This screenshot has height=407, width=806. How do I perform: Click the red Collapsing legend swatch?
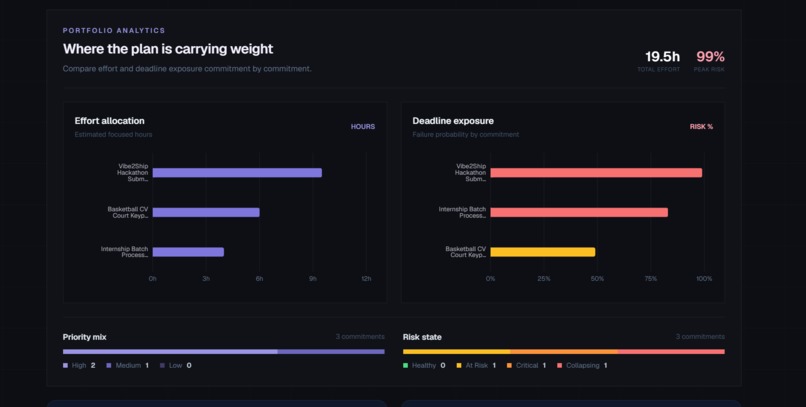pos(560,365)
